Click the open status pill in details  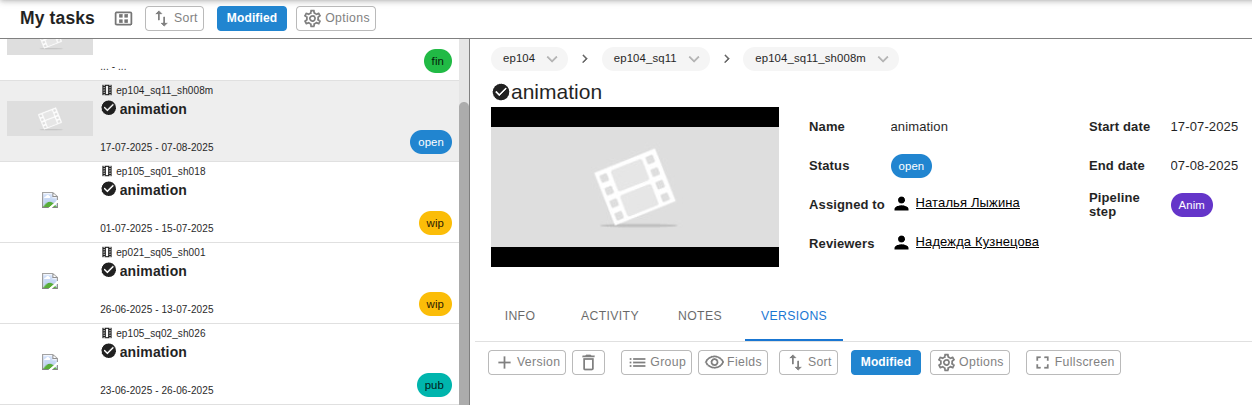click(911, 166)
